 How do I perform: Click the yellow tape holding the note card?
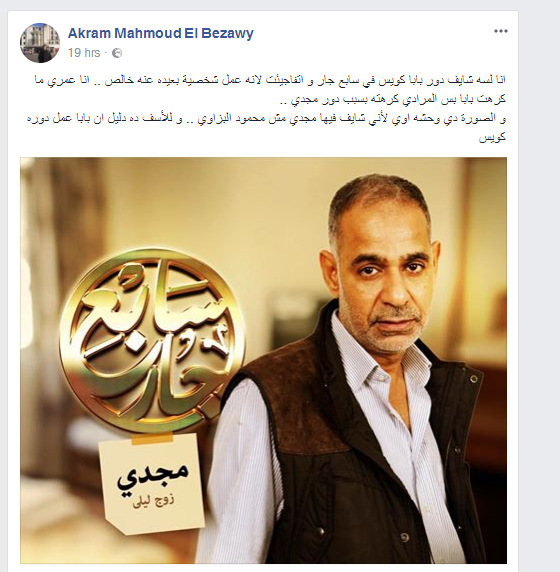click(x=152, y=439)
